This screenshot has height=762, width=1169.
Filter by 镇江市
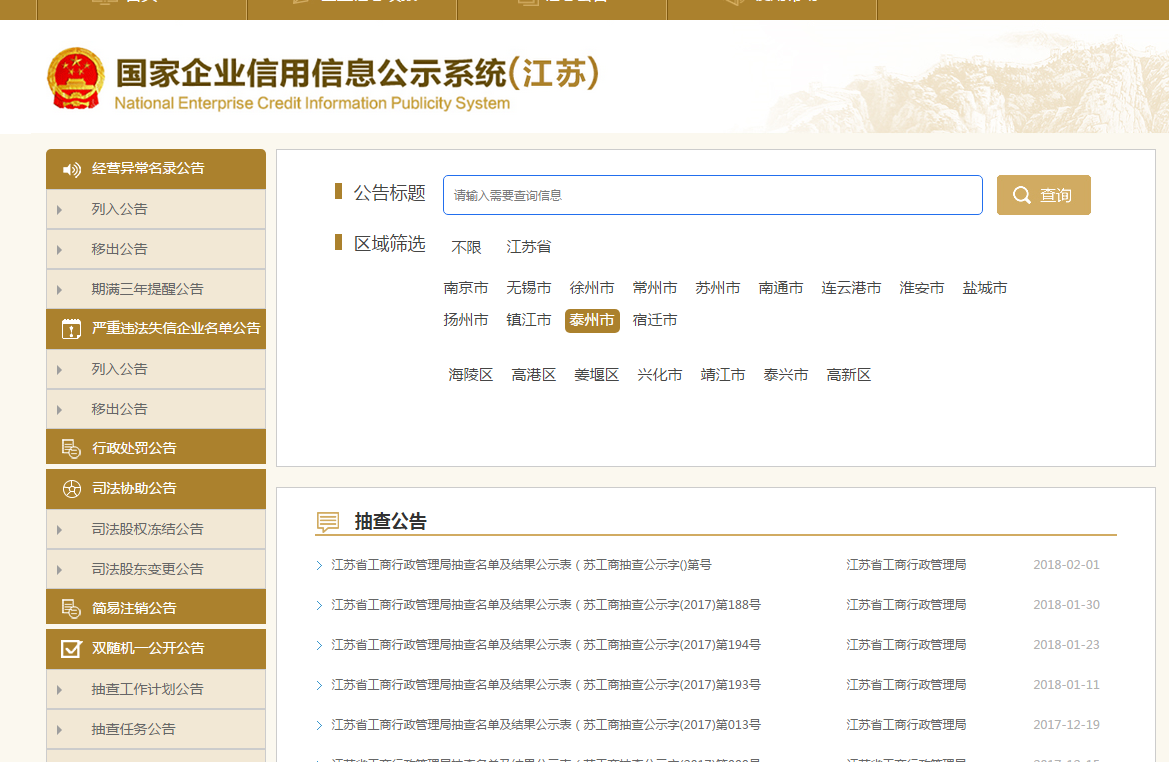[x=529, y=320]
